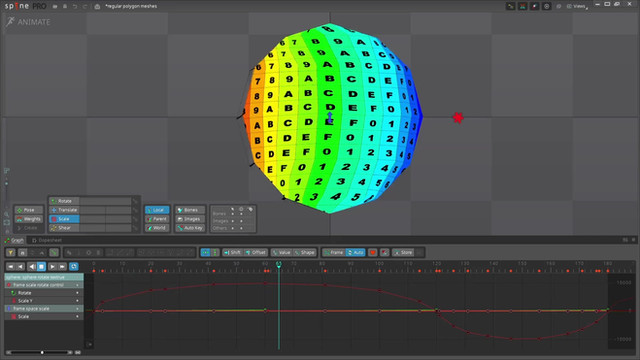Click the lock icon in graph toolbar
640x360 pixels.
point(23,253)
